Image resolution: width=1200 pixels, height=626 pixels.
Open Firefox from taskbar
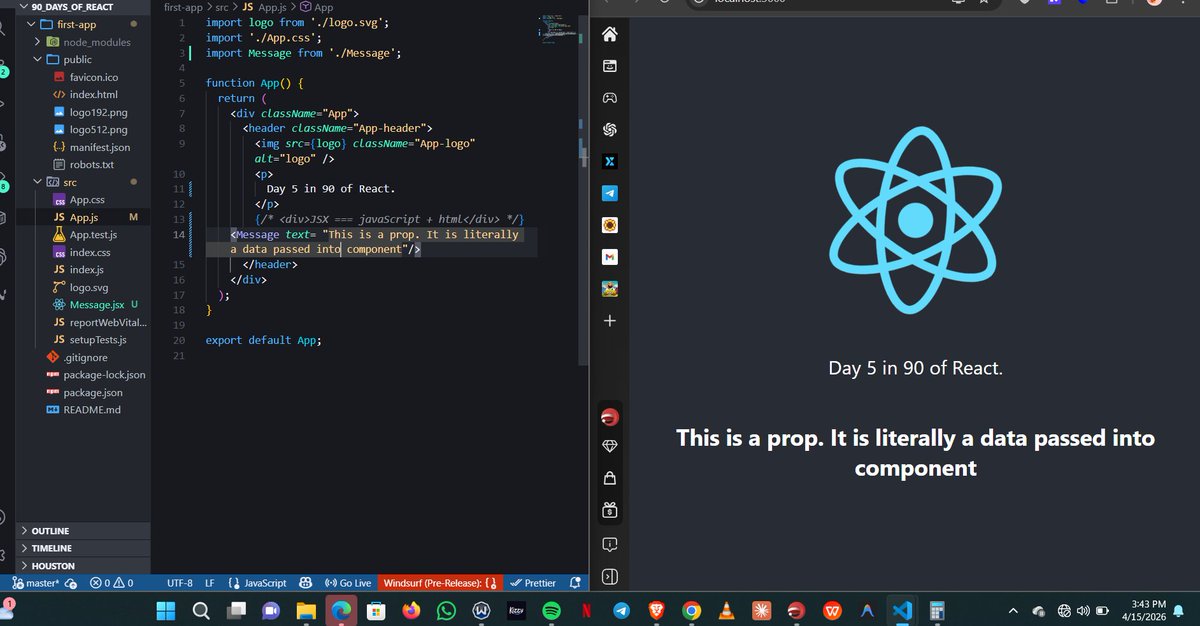(411, 610)
